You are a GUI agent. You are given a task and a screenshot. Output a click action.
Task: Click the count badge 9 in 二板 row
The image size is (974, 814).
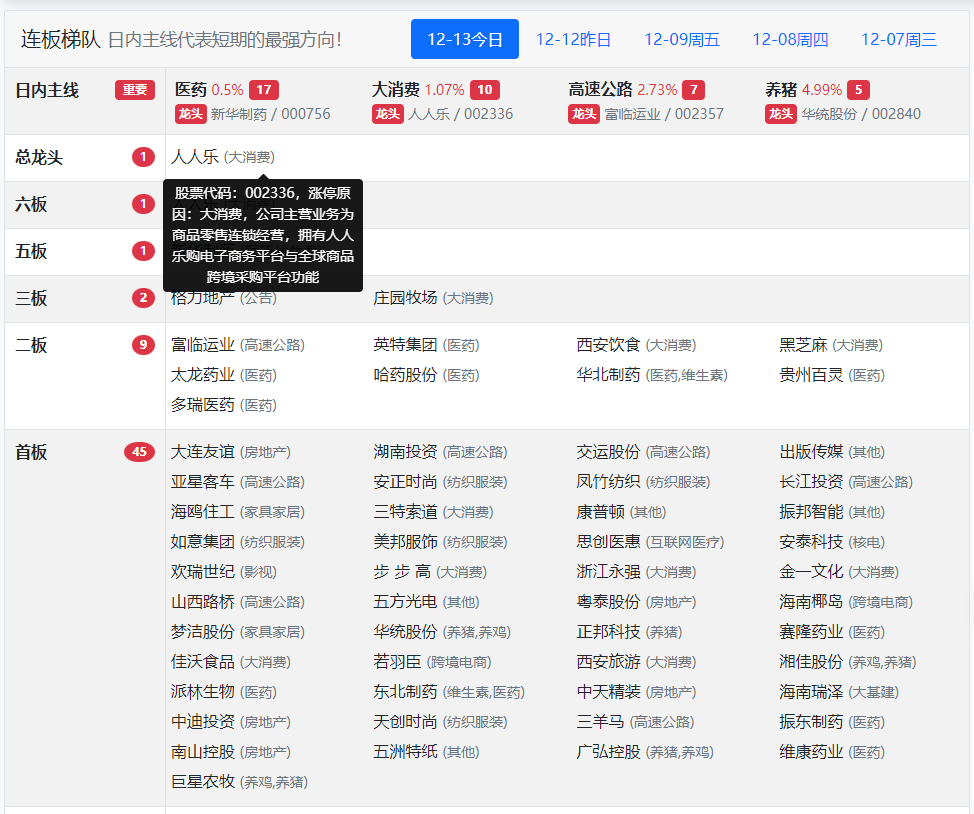(x=143, y=345)
